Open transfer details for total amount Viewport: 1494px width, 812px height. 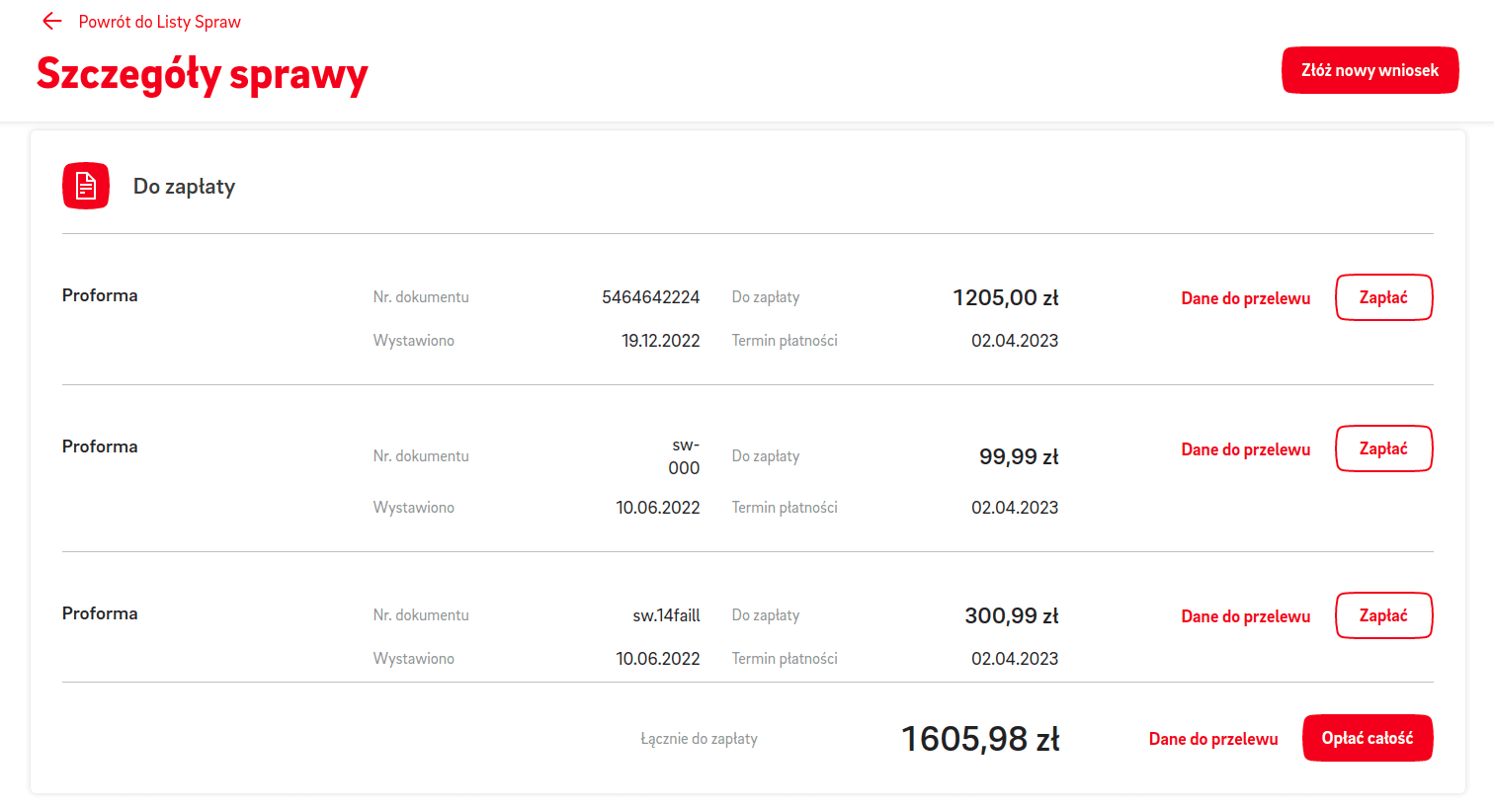pos(1213,739)
